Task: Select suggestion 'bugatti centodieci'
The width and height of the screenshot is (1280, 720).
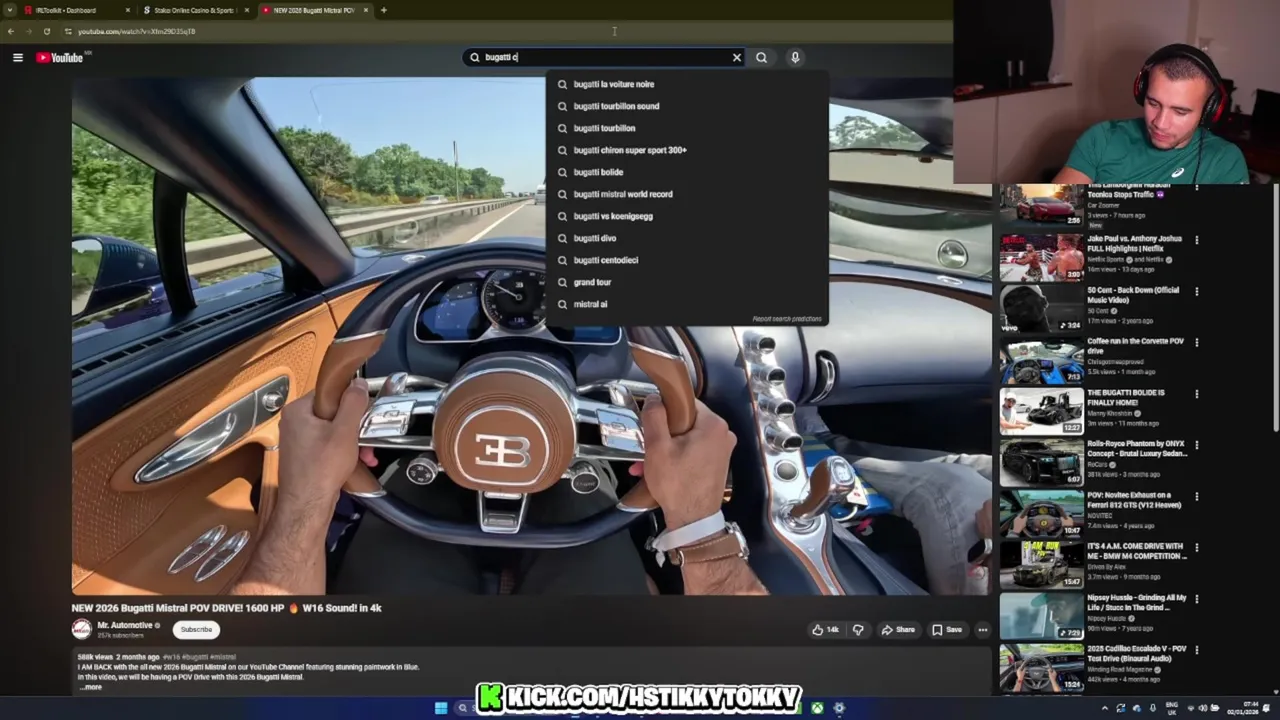Action: tap(687, 260)
